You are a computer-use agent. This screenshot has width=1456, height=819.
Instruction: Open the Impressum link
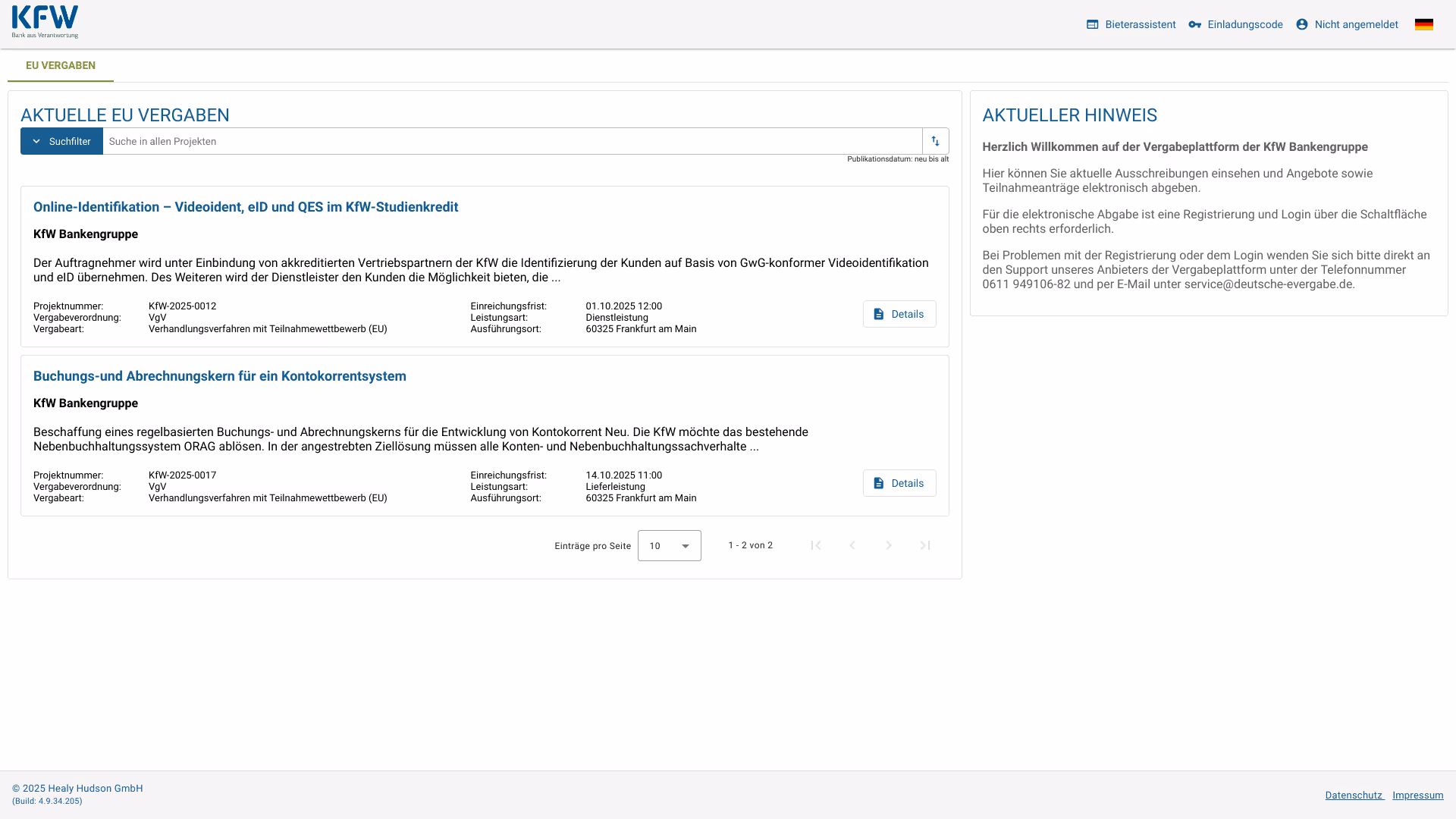(1417, 795)
